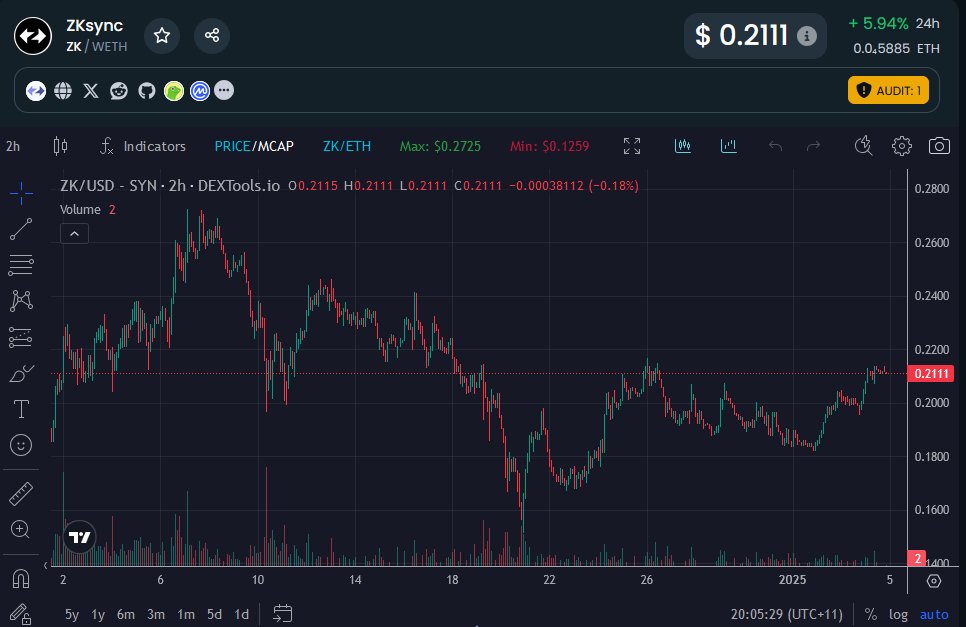This screenshot has width=966, height=627.
Task: Set time range to 5y
Action: 72,614
